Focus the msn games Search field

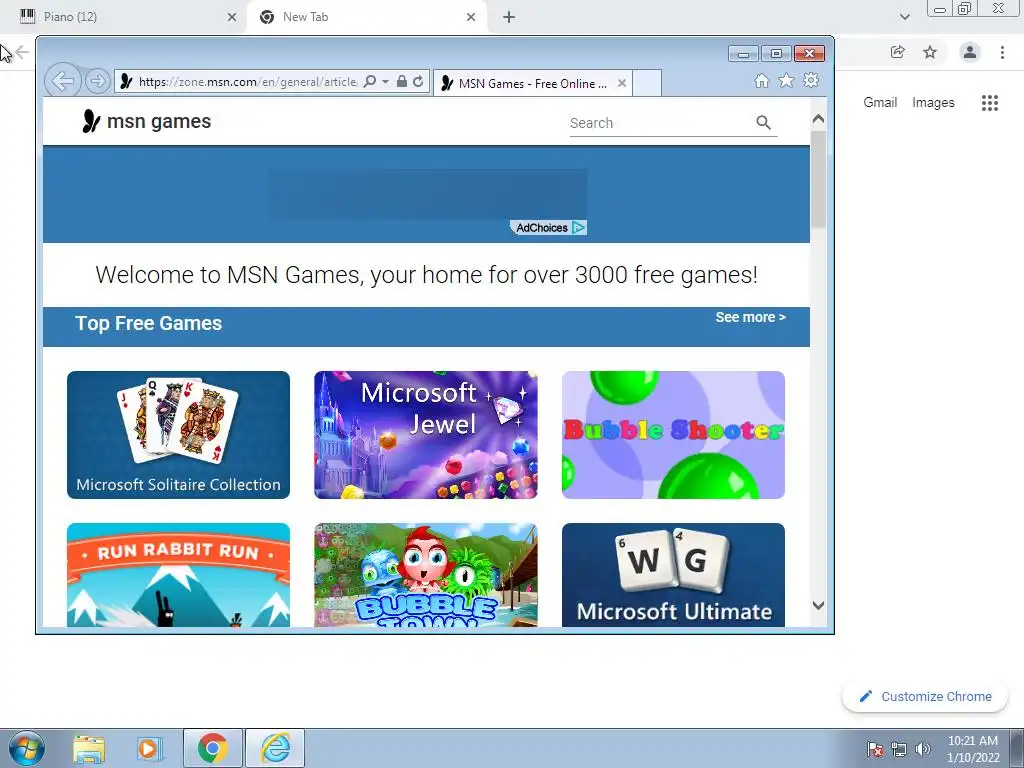661,123
